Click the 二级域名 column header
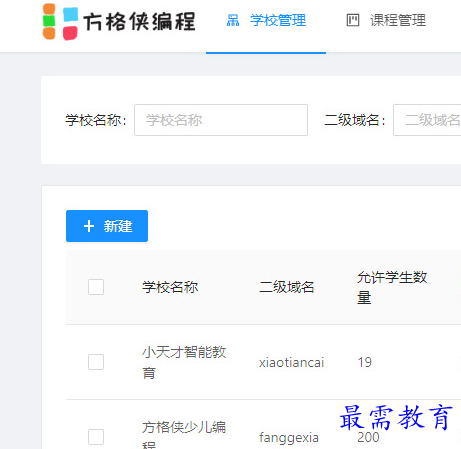This screenshot has width=461, height=449. click(x=287, y=287)
